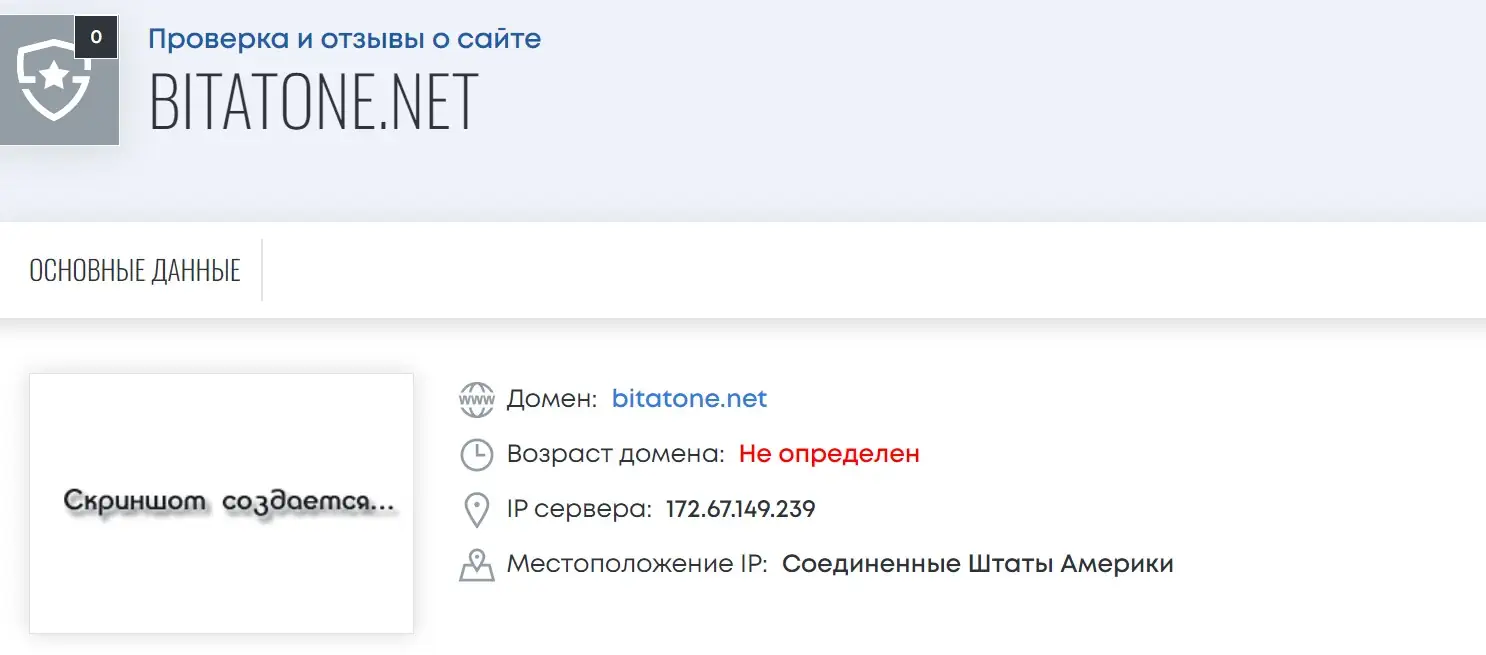
Task: Click the 'Домен:' label
Action: pos(552,399)
